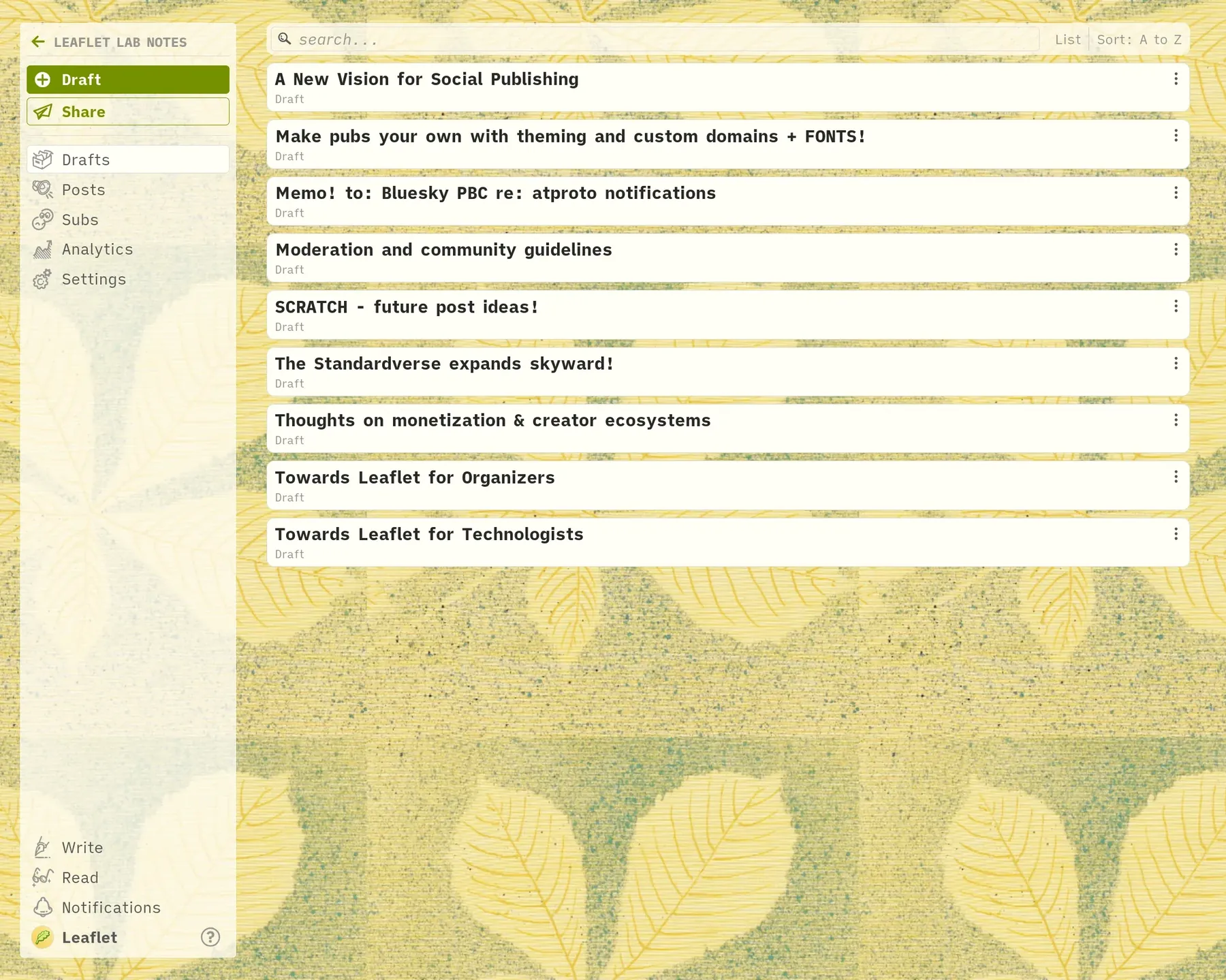The width and height of the screenshot is (1226, 980).
Task: Open options for Thoughts on monetization draft
Action: (x=1176, y=420)
